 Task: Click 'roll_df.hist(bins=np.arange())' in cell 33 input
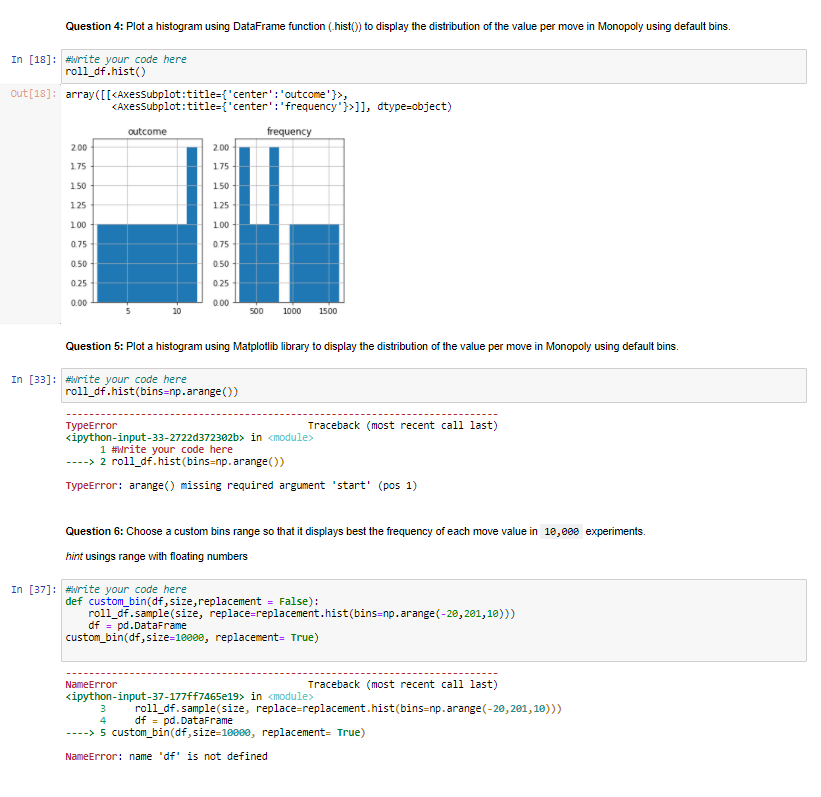(152, 392)
